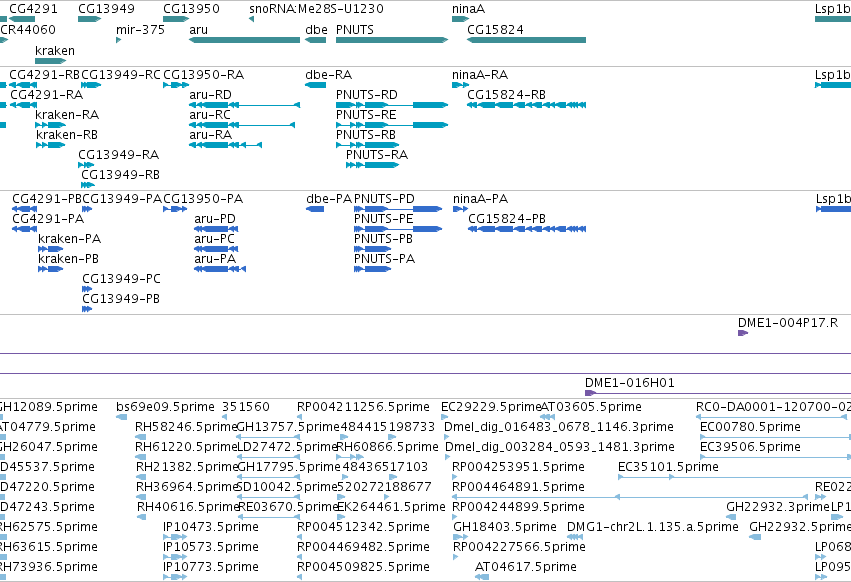851x582 pixels.
Task: Click transcript kraken-RB
Action: click(50, 145)
